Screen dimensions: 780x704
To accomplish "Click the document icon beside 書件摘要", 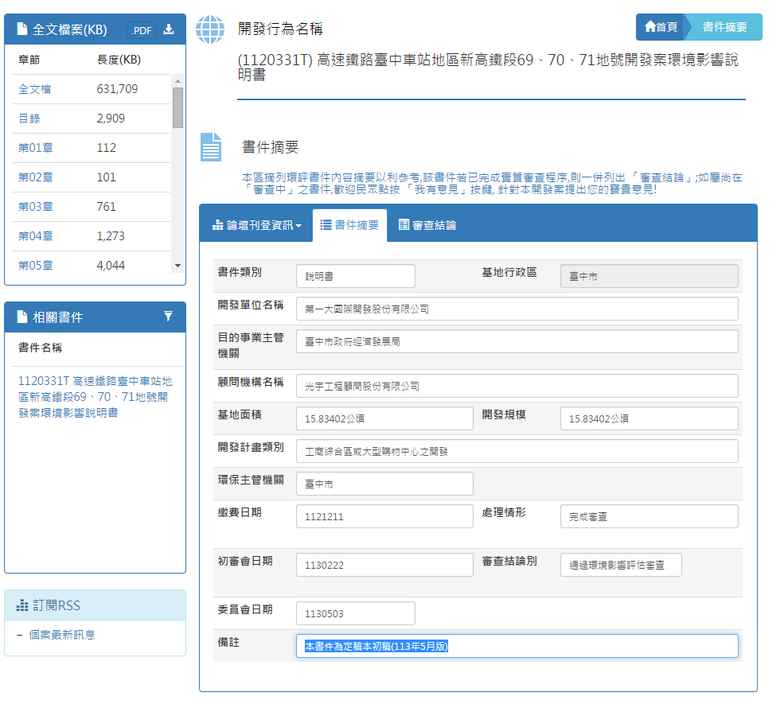I will click(x=211, y=147).
